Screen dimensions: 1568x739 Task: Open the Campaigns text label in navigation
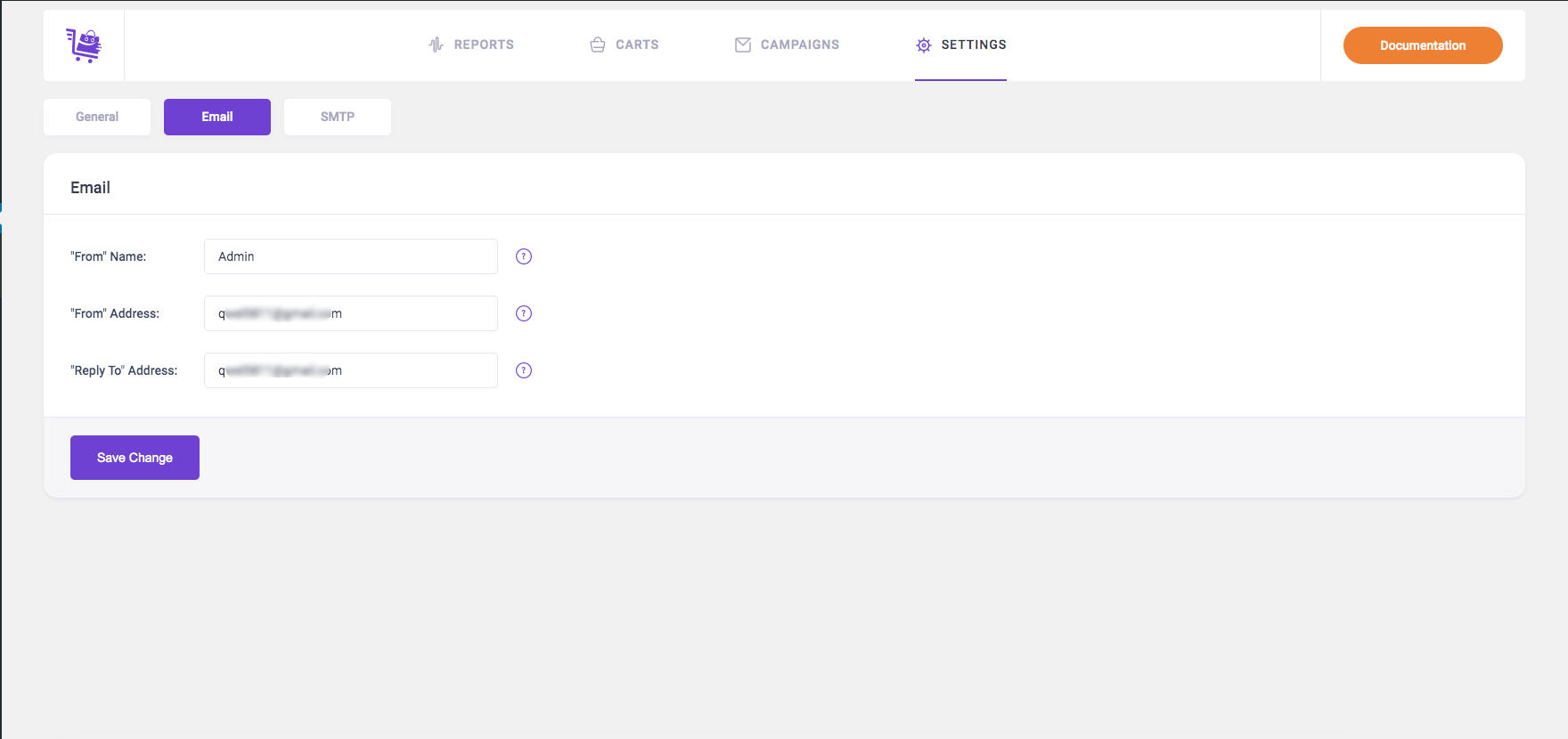click(800, 45)
